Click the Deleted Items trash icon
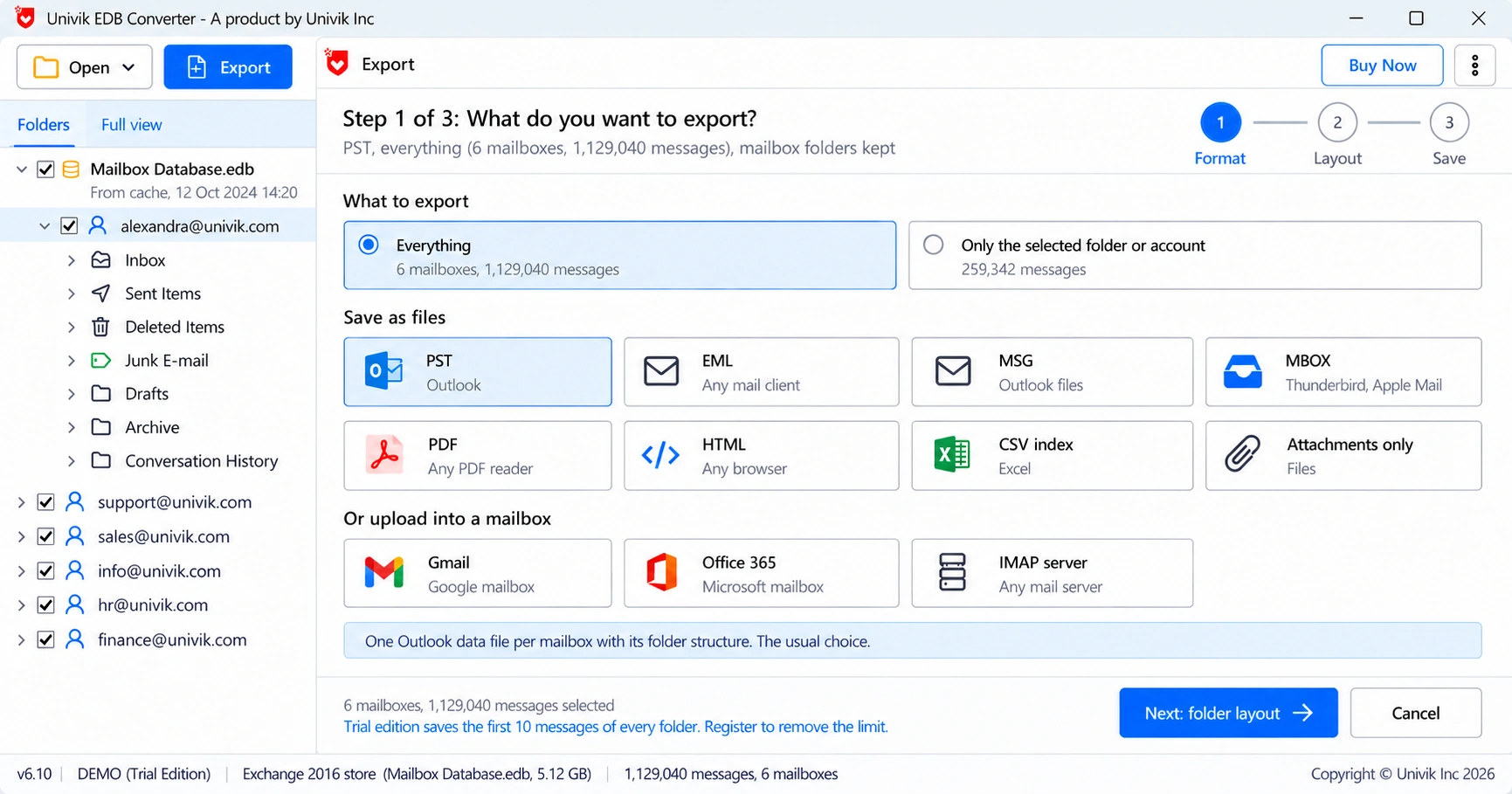The image size is (1512, 794). click(101, 327)
